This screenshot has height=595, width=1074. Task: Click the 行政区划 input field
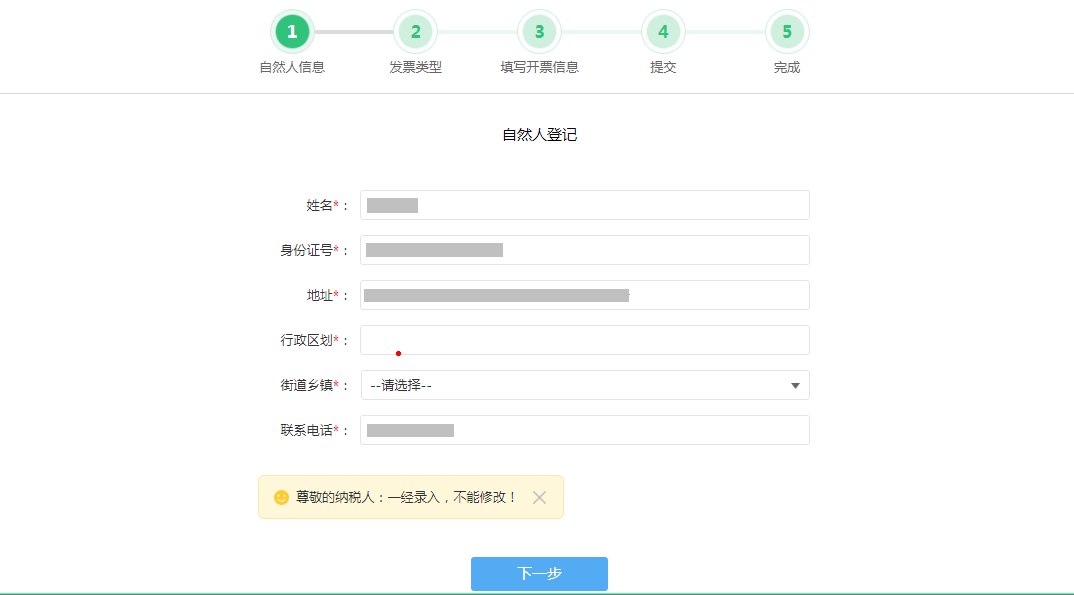pos(584,340)
